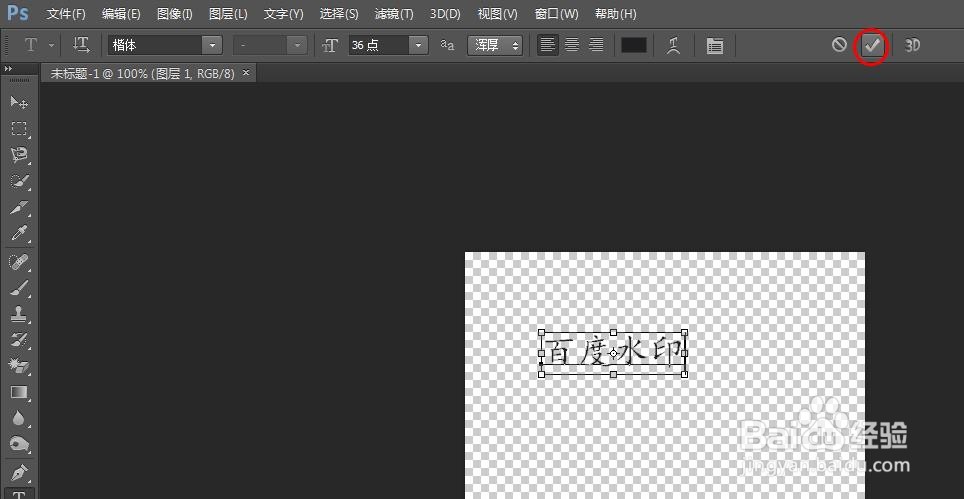Screen dimensions: 964x499
Task: Click the anti-aliasing aa icon
Action: coord(448,45)
